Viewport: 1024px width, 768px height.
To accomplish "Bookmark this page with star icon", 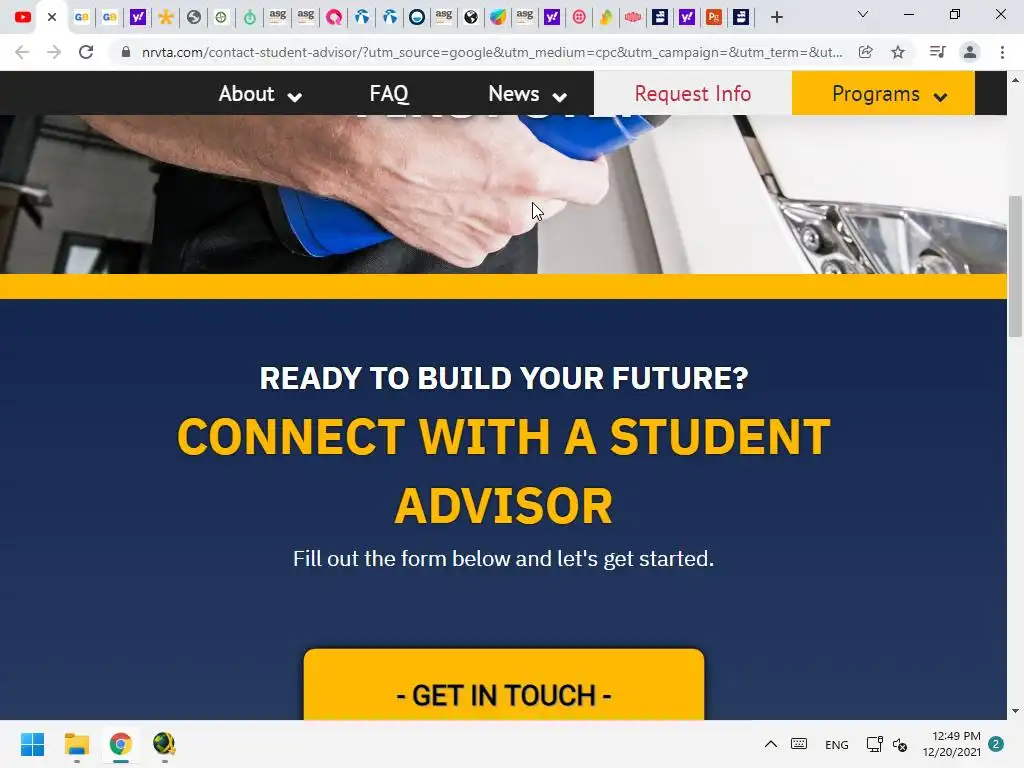I will click(898, 52).
